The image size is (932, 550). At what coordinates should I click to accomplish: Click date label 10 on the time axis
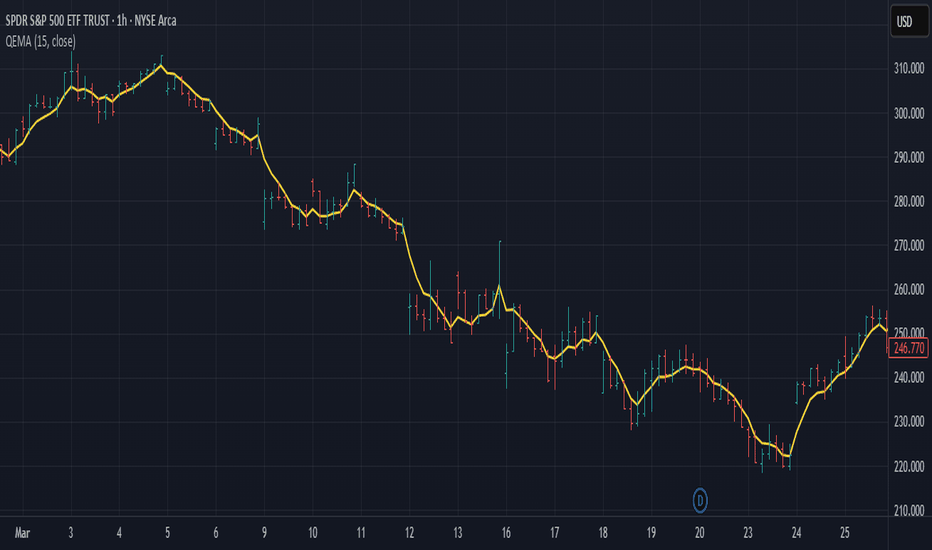tap(313, 533)
